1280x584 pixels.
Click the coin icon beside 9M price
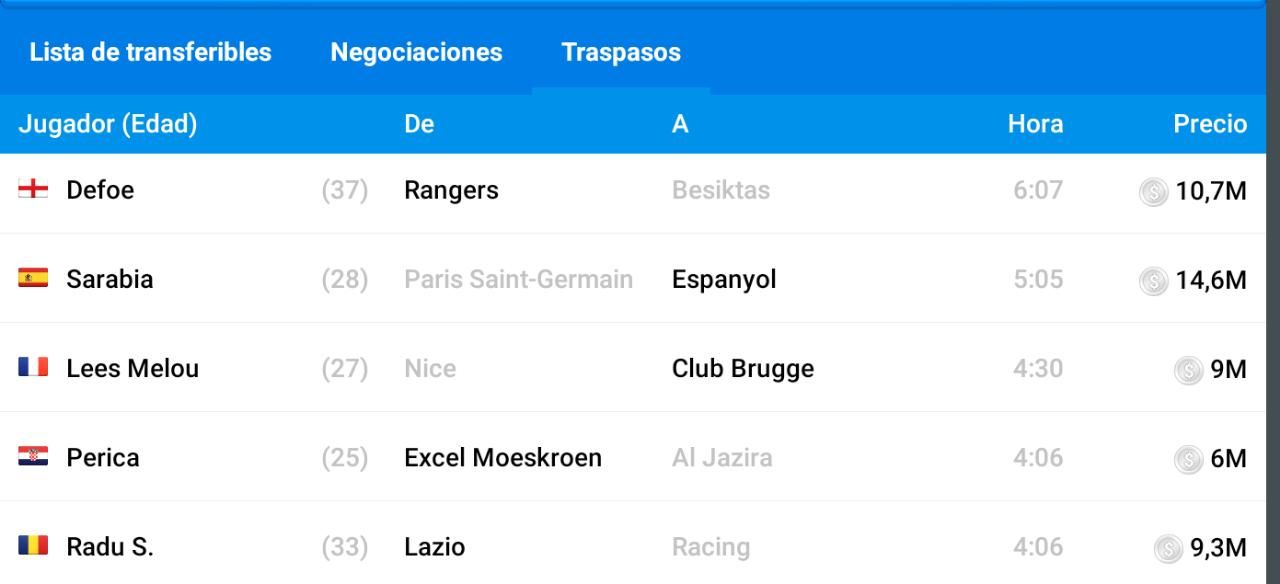(x=1188, y=370)
